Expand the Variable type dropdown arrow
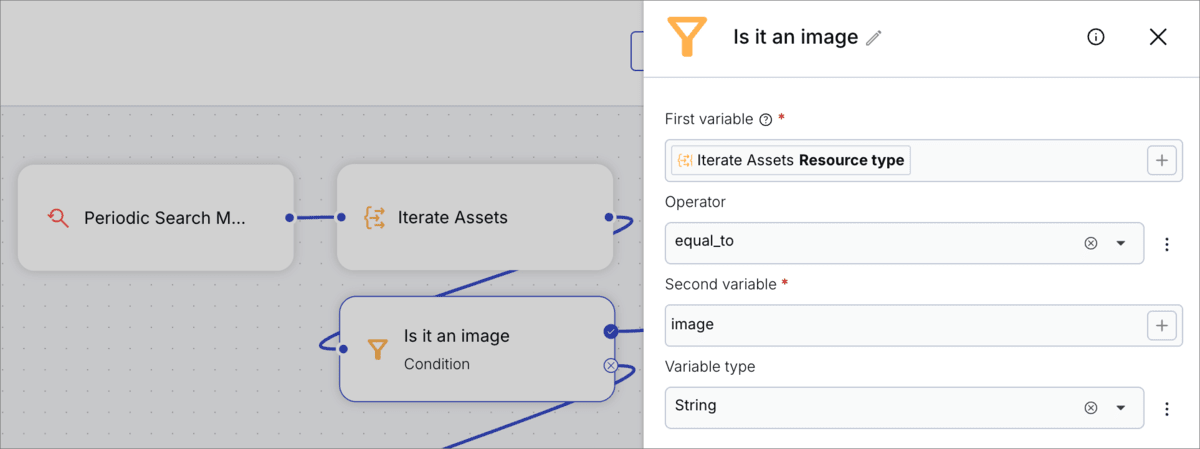Viewport: 1200px width, 449px height. 1121,407
